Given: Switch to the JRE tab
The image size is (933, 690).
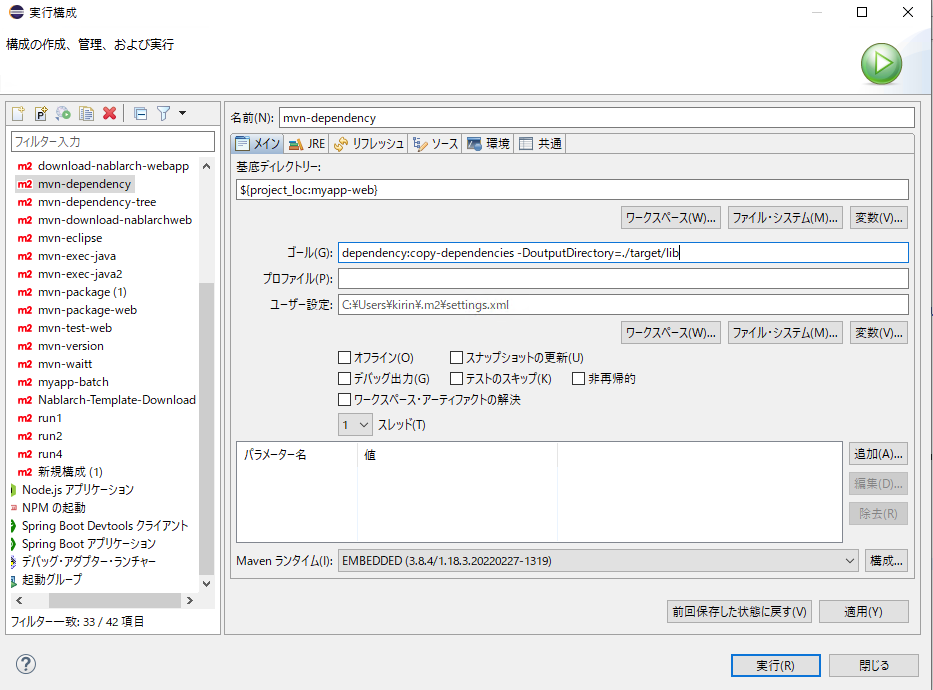Looking at the screenshot, I should (307, 143).
